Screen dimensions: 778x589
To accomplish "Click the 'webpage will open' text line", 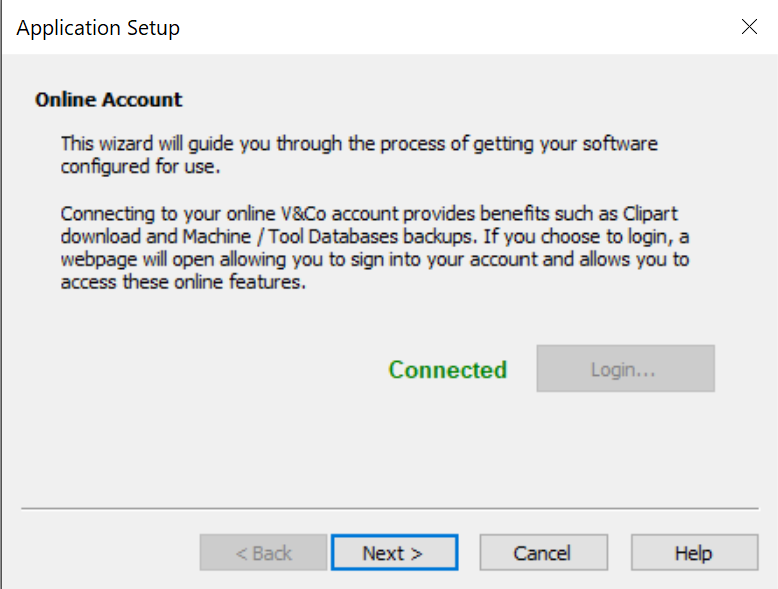I will pos(375,260).
